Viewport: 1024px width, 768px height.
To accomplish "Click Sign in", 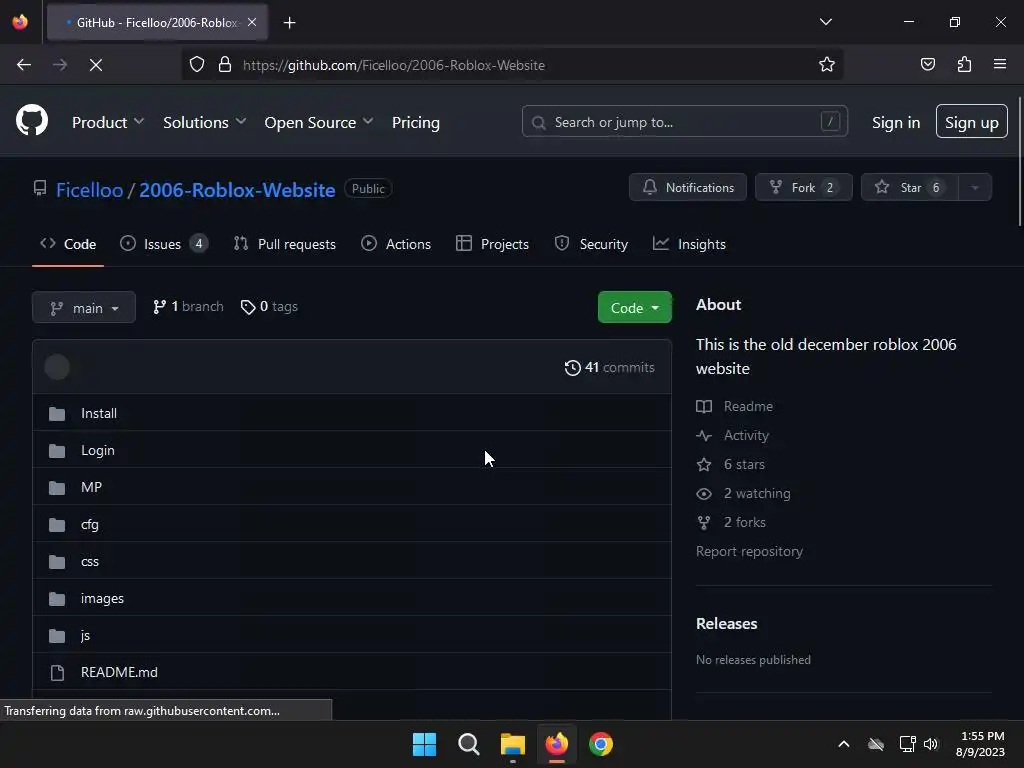I will pyautogui.click(x=895, y=122).
